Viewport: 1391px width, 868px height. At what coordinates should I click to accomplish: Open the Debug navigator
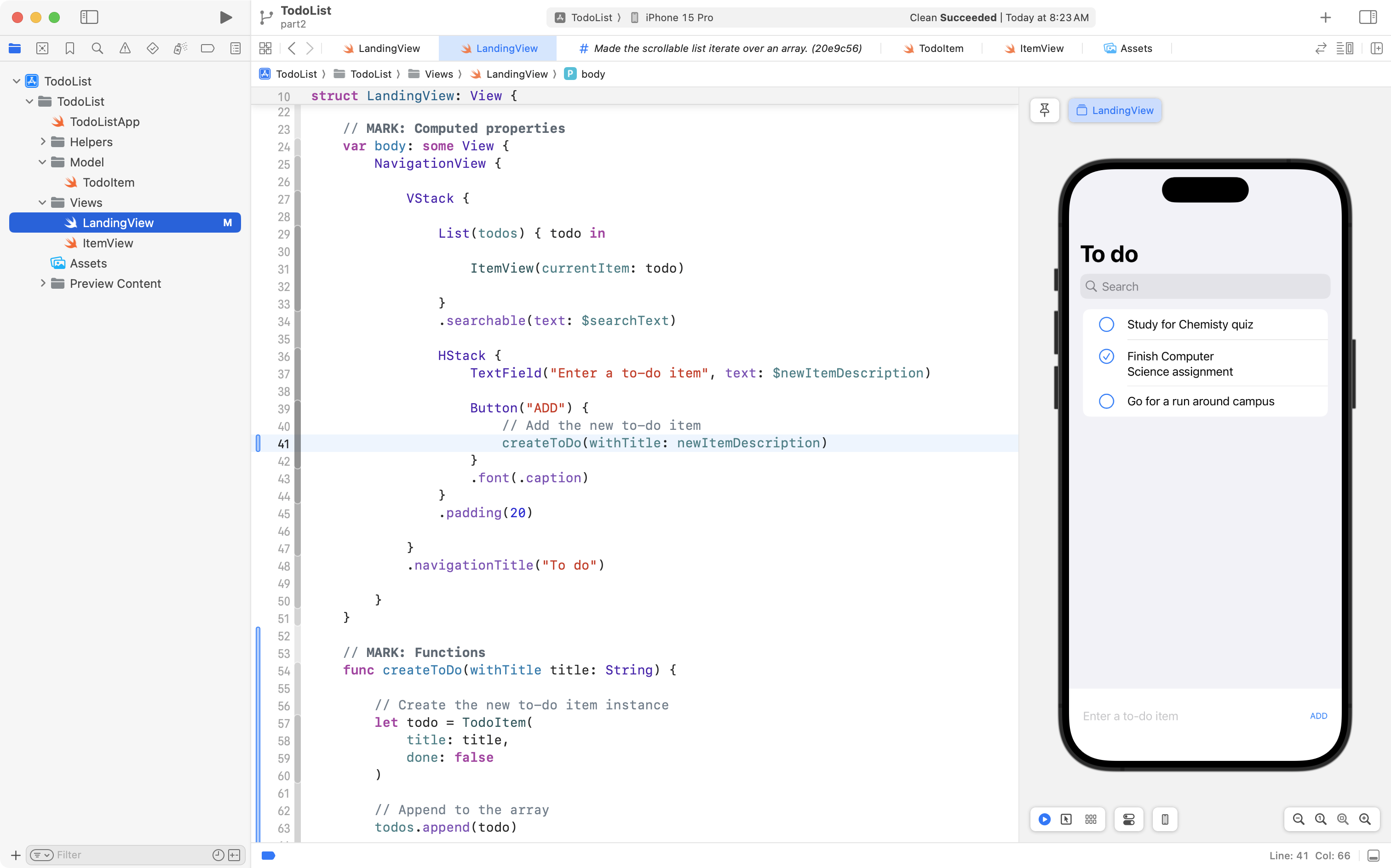click(180, 48)
